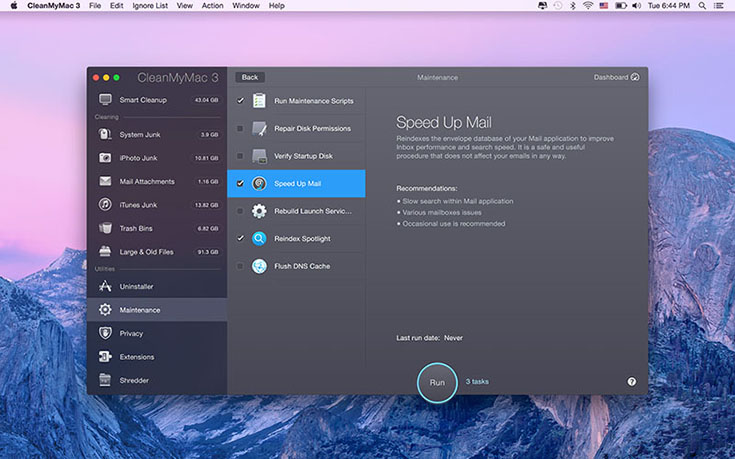Click the Speed Up Mail icon
Screen dimensions: 735x459
click(x=259, y=183)
